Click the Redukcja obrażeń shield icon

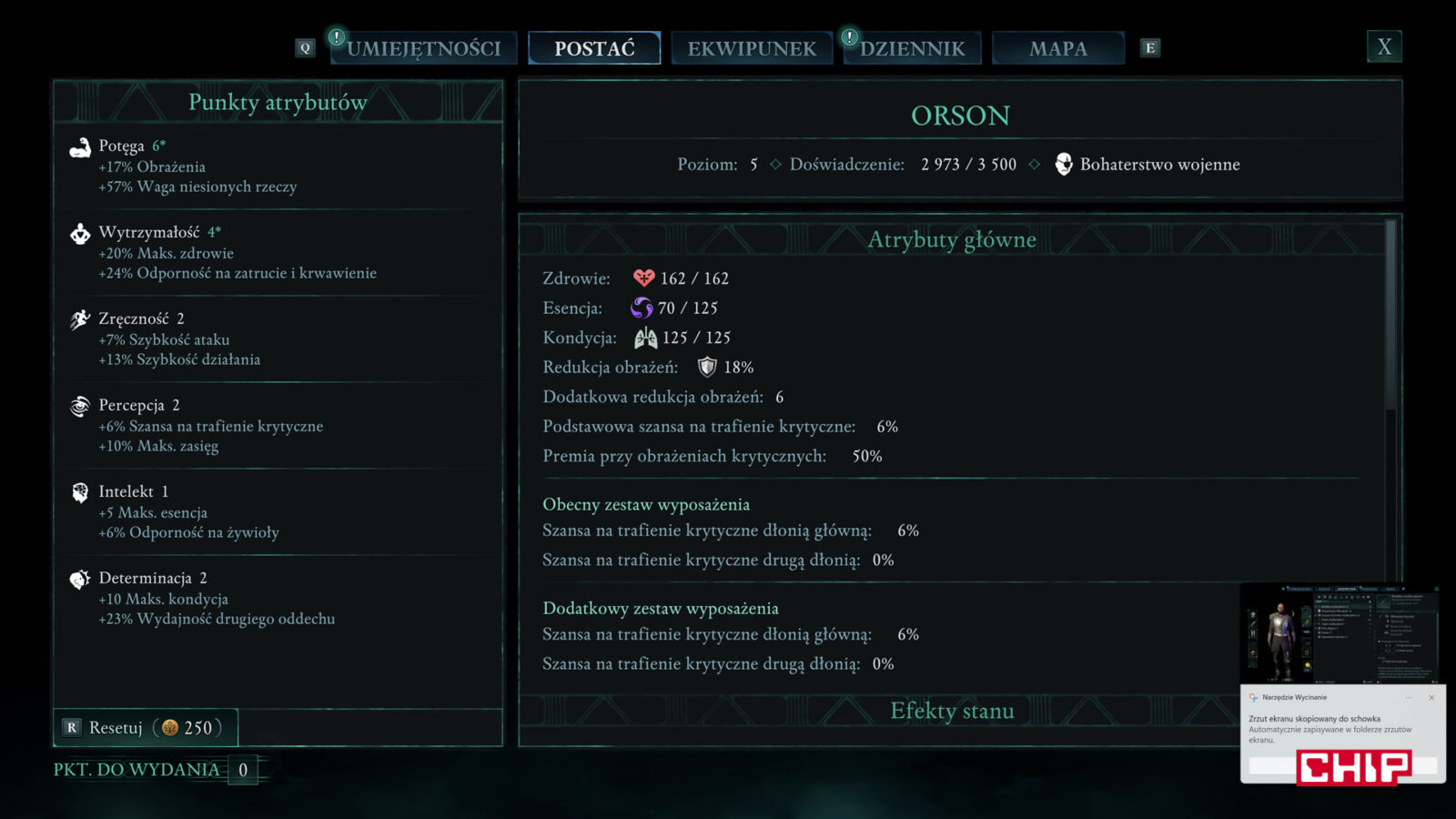(x=707, y=367)
